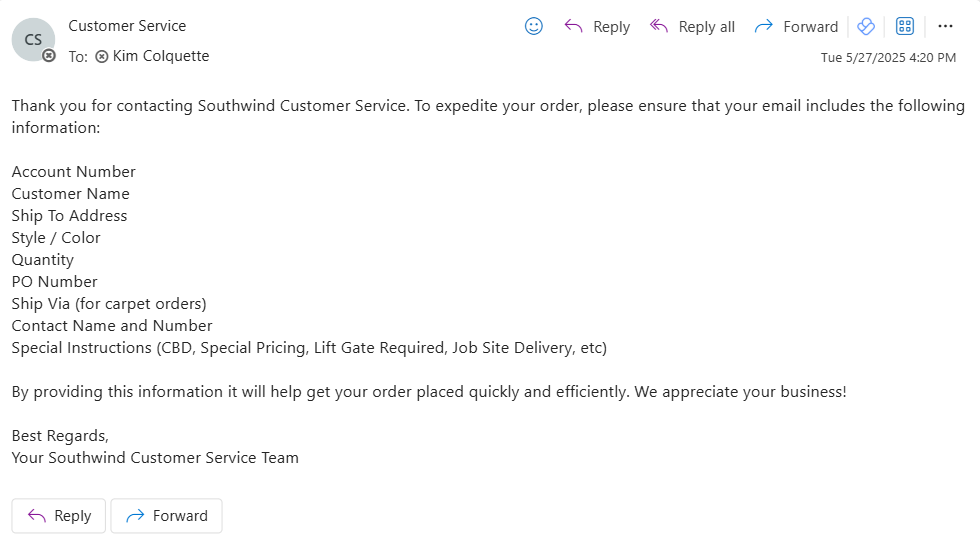
Task: Open the Viva Insights linked-diamonds icon
Action: click(866, 26)
